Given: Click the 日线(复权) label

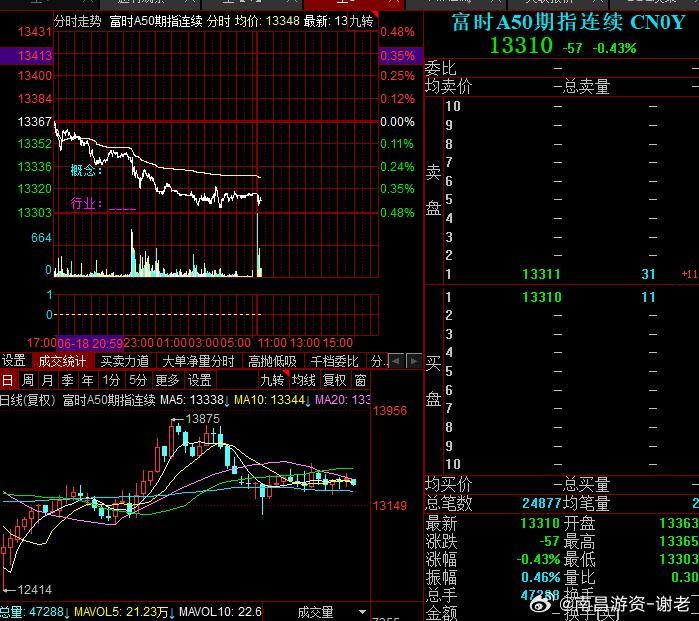Looking at the screenshot, I should 28,400.
